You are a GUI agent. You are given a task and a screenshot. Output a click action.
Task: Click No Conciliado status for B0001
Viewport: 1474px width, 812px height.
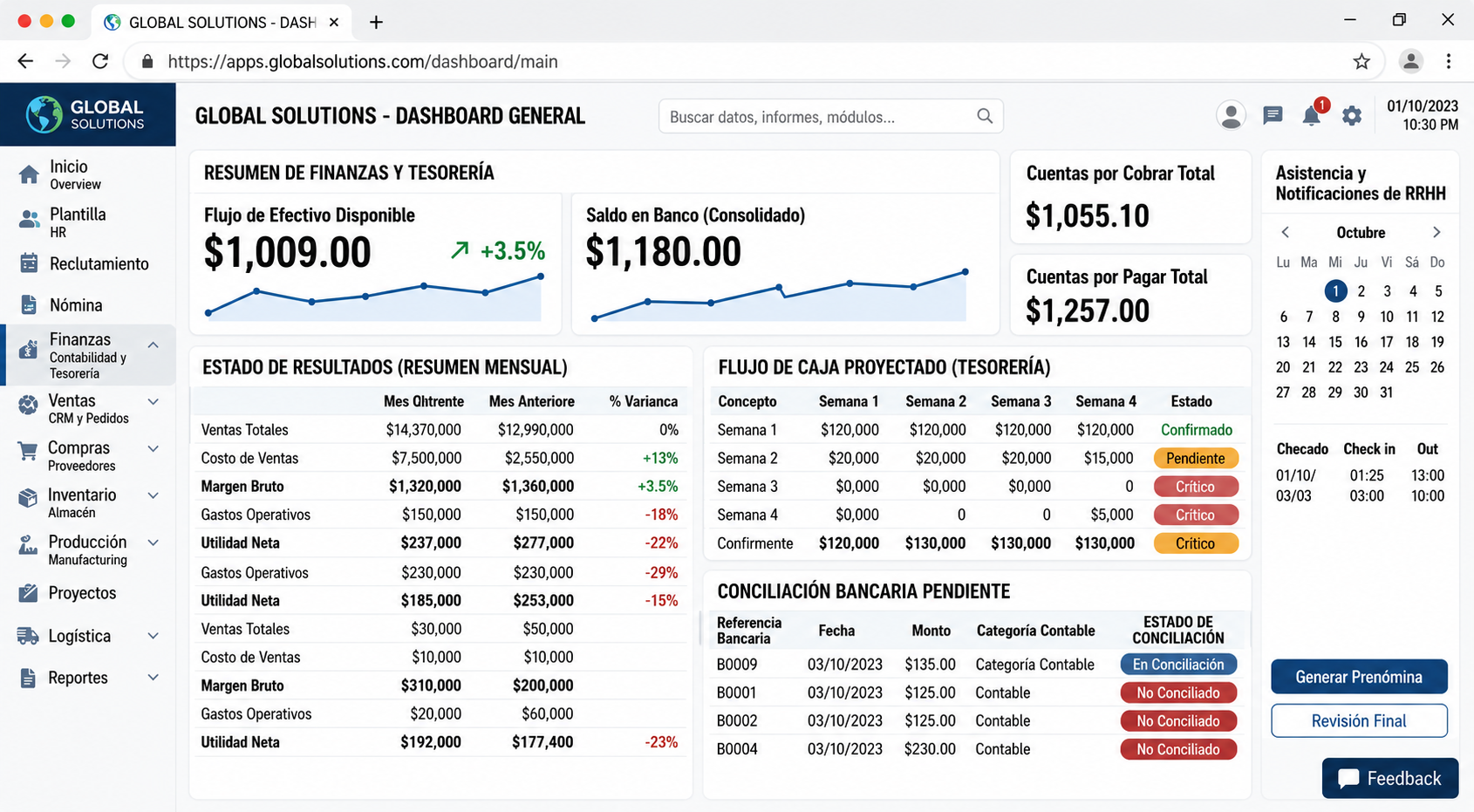pyautogui.click(x=1178, y=693)
